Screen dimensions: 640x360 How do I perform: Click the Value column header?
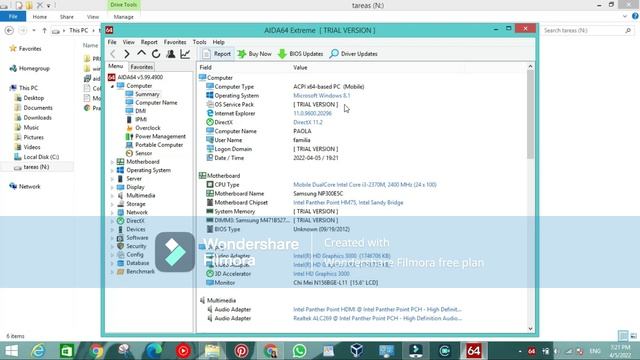(300, 68)
